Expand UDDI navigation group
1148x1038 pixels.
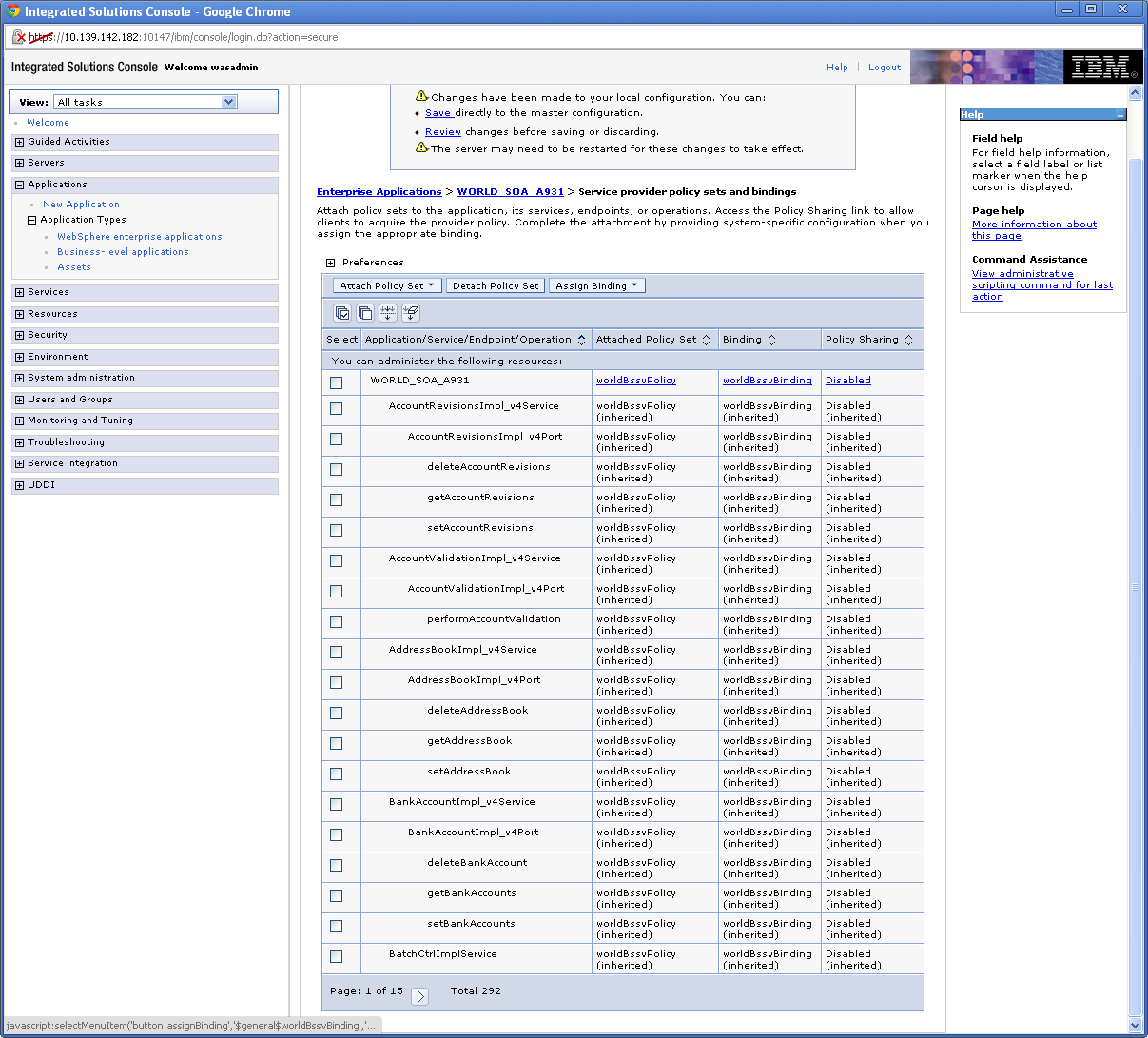click(x=19, y=485)
